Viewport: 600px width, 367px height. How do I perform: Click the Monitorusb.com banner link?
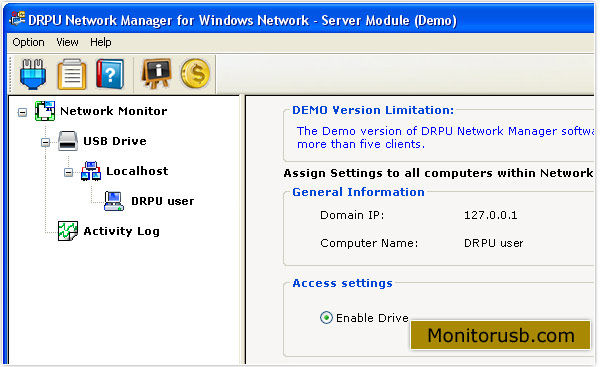(x=501, y=335)
